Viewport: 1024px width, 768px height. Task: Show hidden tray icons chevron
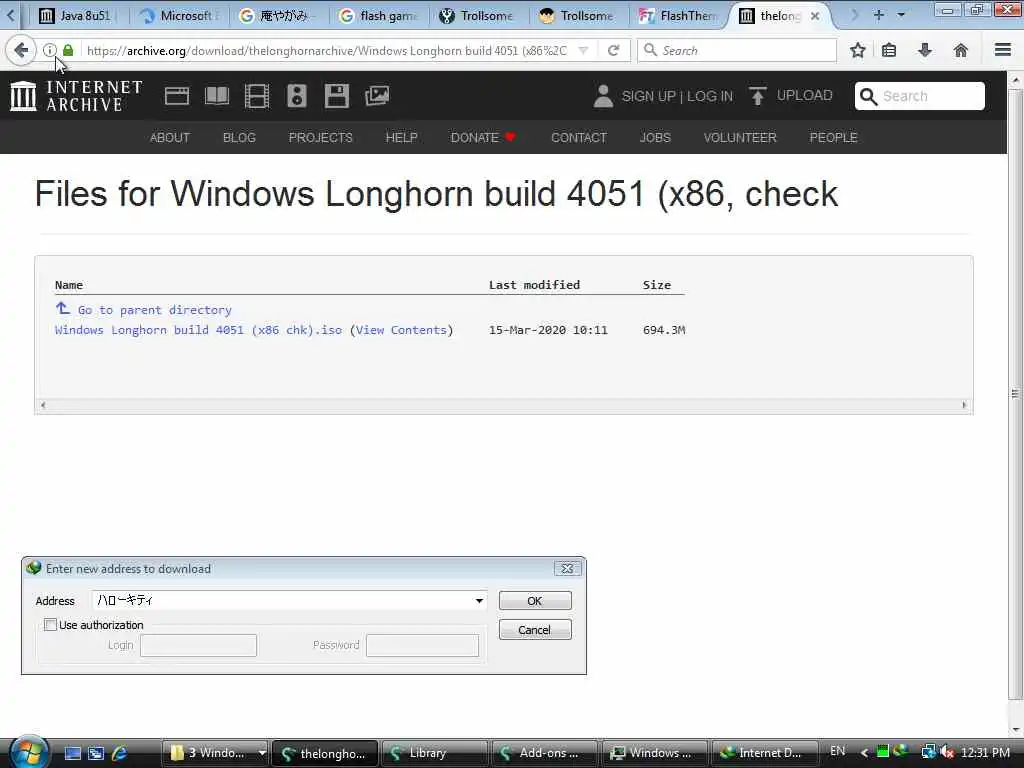point(864,752)
